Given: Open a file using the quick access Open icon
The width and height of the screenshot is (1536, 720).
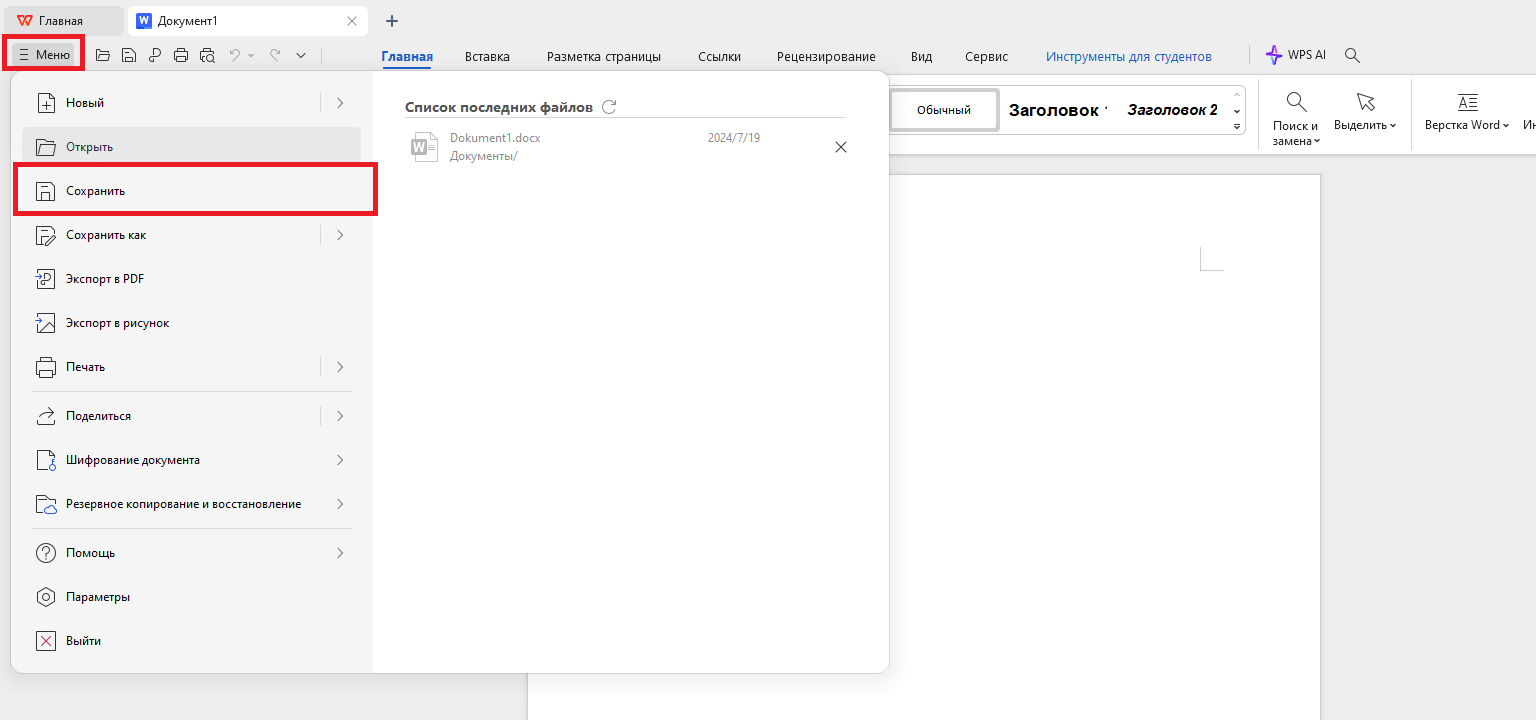Looking at the screenshot, I should [x=103, y=55].
